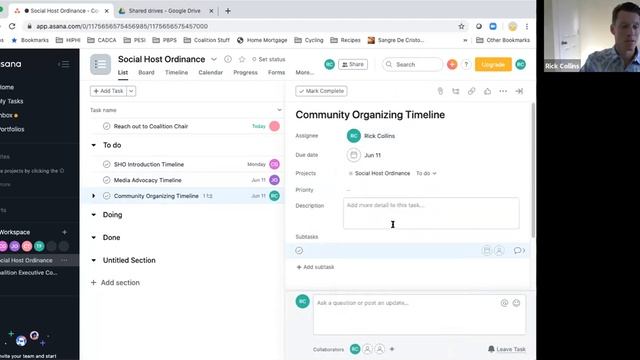Like the task with thumbs-up icon
This screenshot has height=360, width=640.
(x=487, y=91)
